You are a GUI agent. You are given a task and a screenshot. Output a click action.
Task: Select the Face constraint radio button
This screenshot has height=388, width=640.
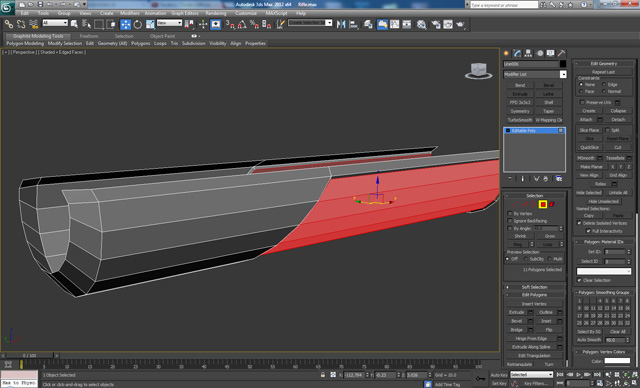point(581,91)
